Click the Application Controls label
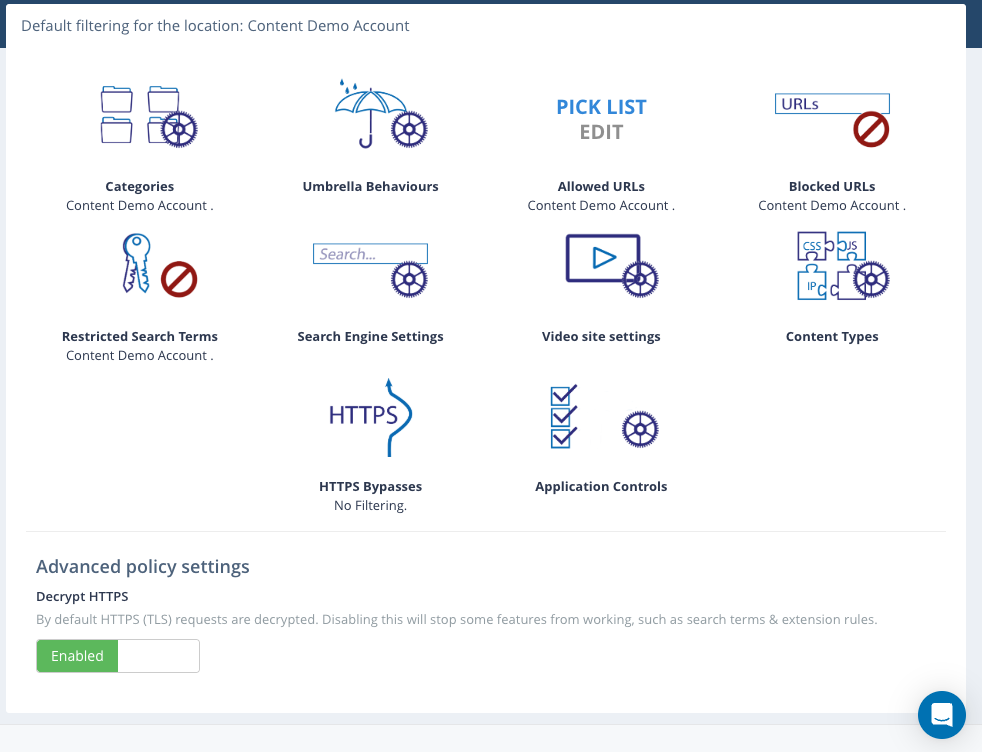 click(601, 486)
